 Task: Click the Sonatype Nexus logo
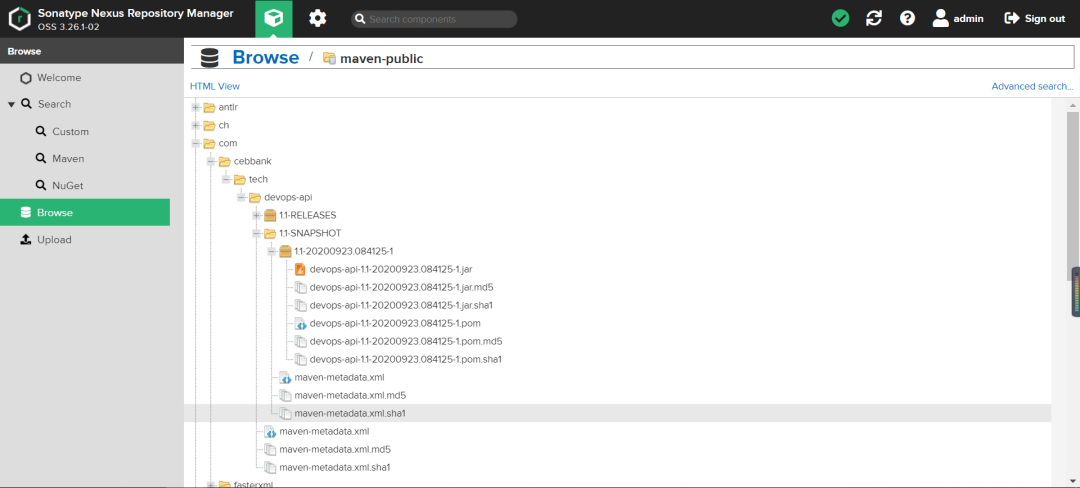click(19, 19)
